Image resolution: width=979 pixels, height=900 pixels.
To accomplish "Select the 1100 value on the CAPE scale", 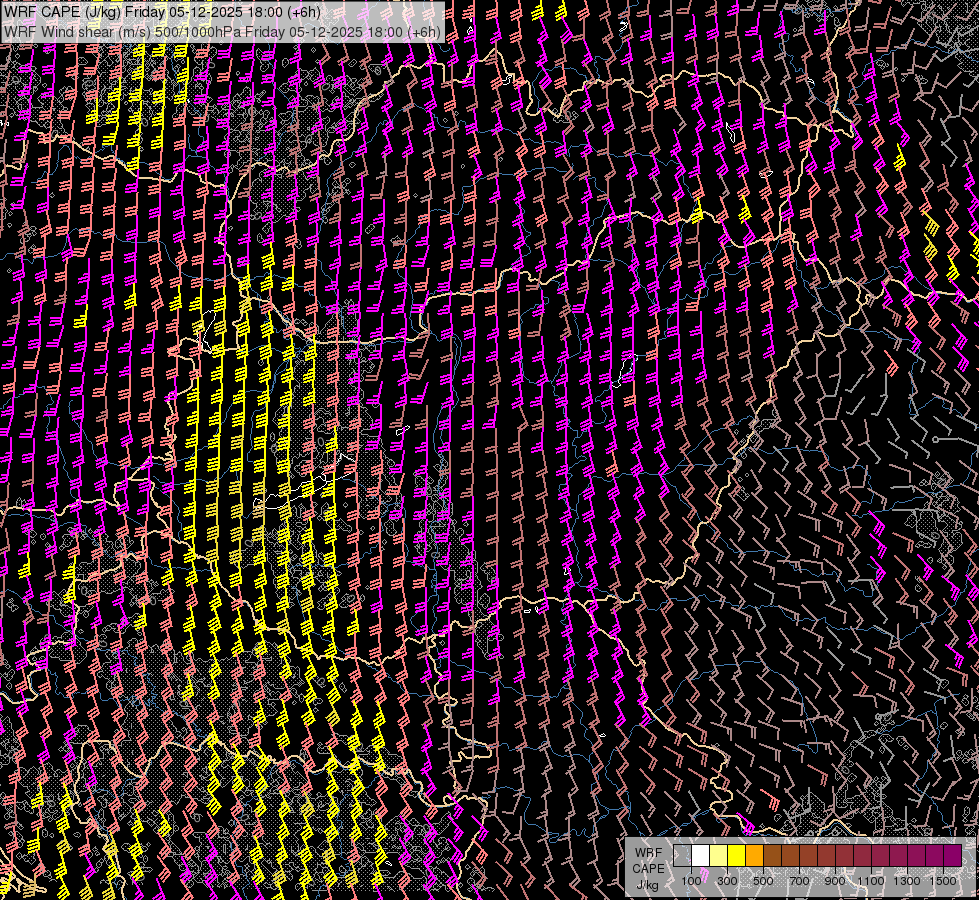I will point(871,881).
